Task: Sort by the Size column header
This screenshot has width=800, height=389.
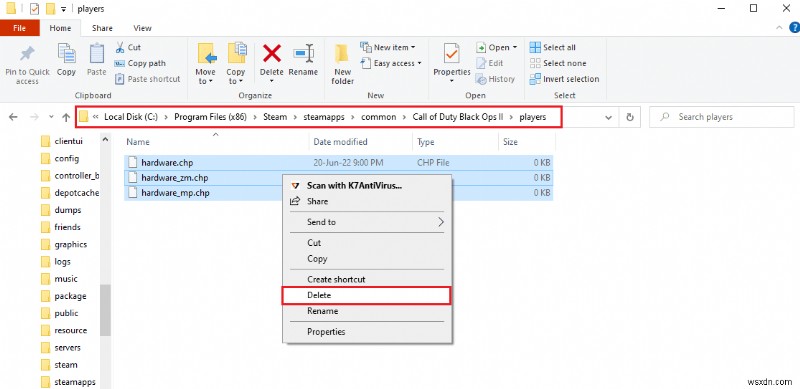Action: [x=510, y=142]
